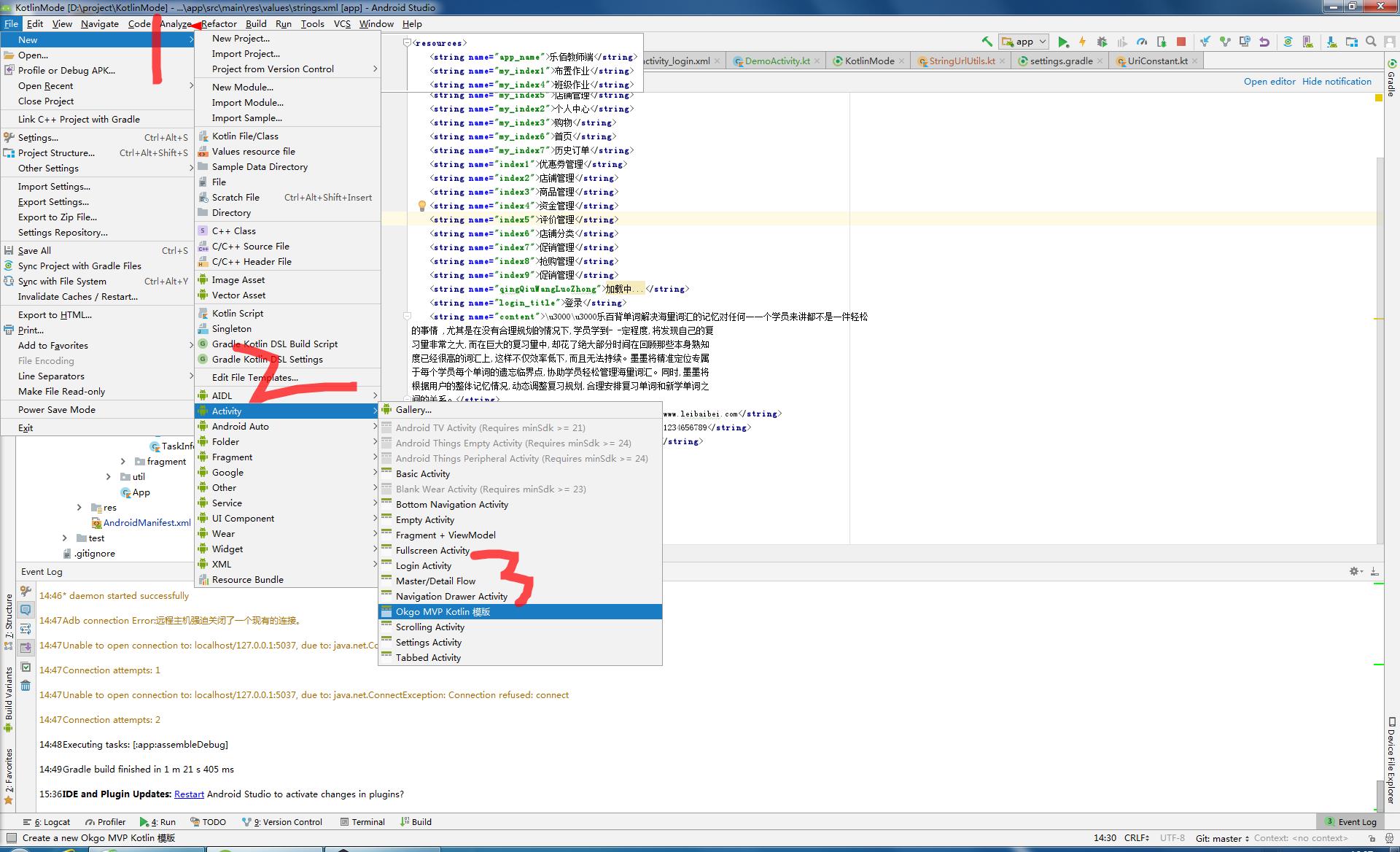Open the Android Profiler gauge icon
The width and height of the screenshot is (1400, 852).
[1142, 42]
